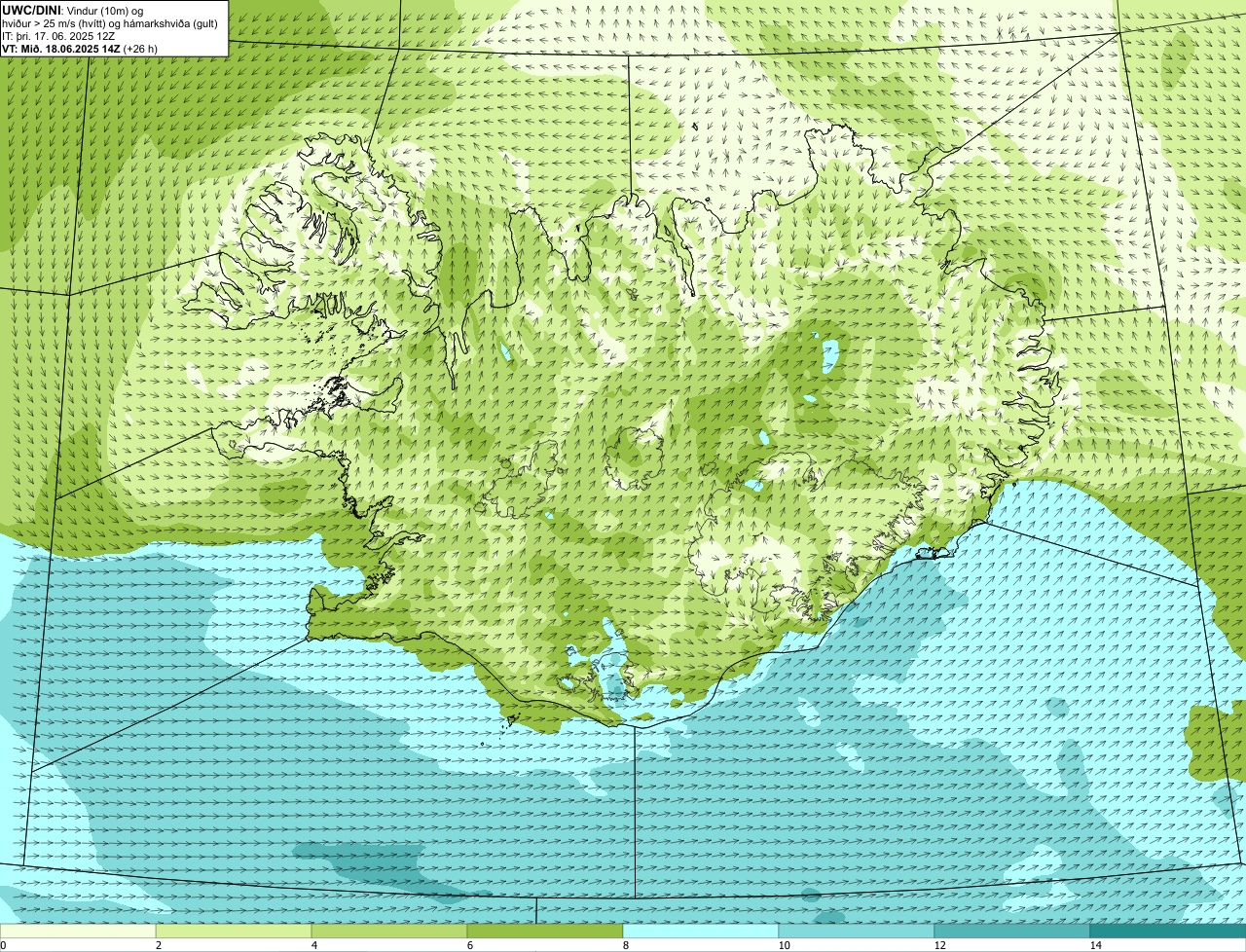Choose the 12–14 m/s teal legend segment
Image resolution: width=1246 pixels, height=952 pixels.
pos(1012,931)
